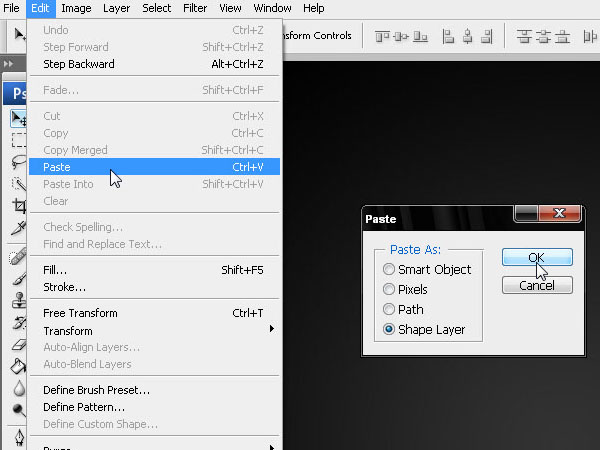The width and height of the screenshot is (600, 450).
Task: Choose the Smart Object radio option
Action: tap(389, 269)
